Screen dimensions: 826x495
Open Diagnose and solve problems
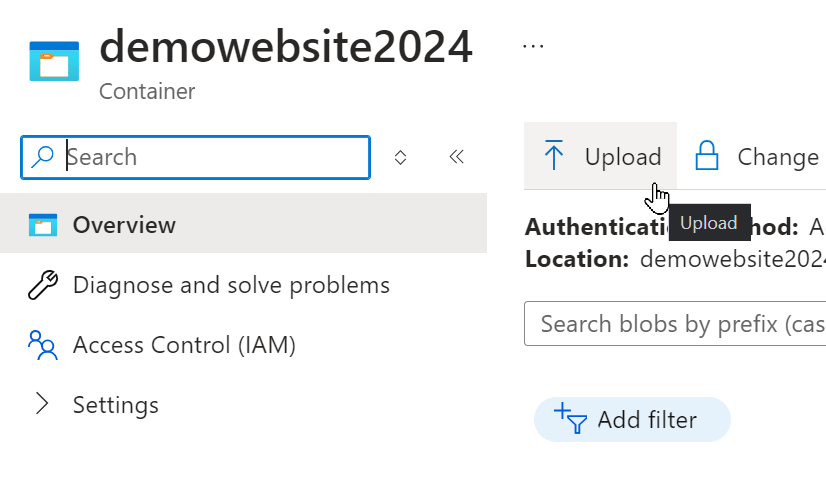tap(231, 285)
